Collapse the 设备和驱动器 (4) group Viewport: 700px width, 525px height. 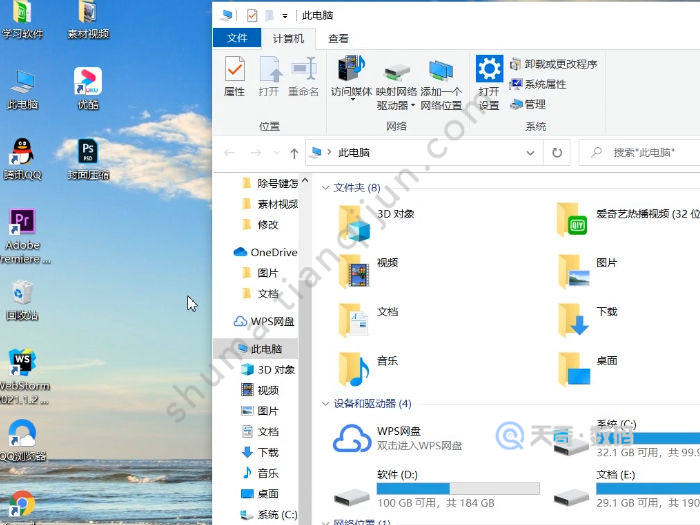point(325,404)
